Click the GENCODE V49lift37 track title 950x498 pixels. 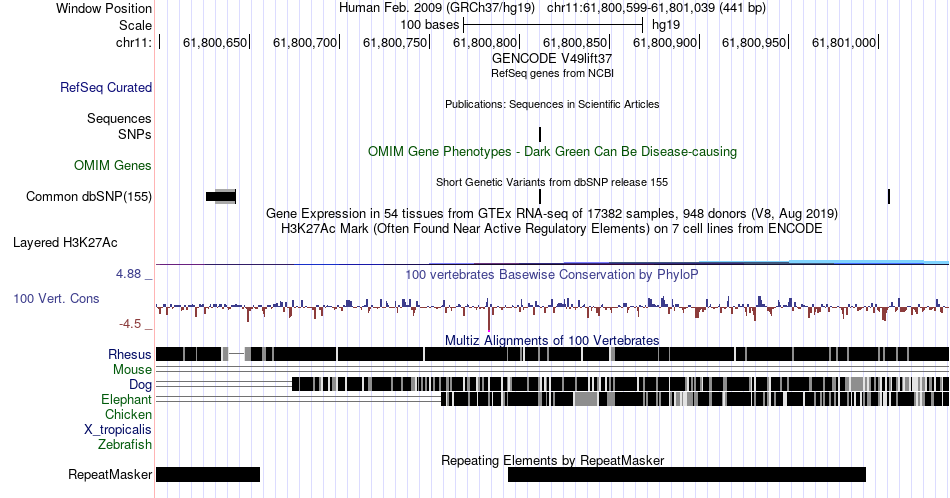click(x=552, y=59)
